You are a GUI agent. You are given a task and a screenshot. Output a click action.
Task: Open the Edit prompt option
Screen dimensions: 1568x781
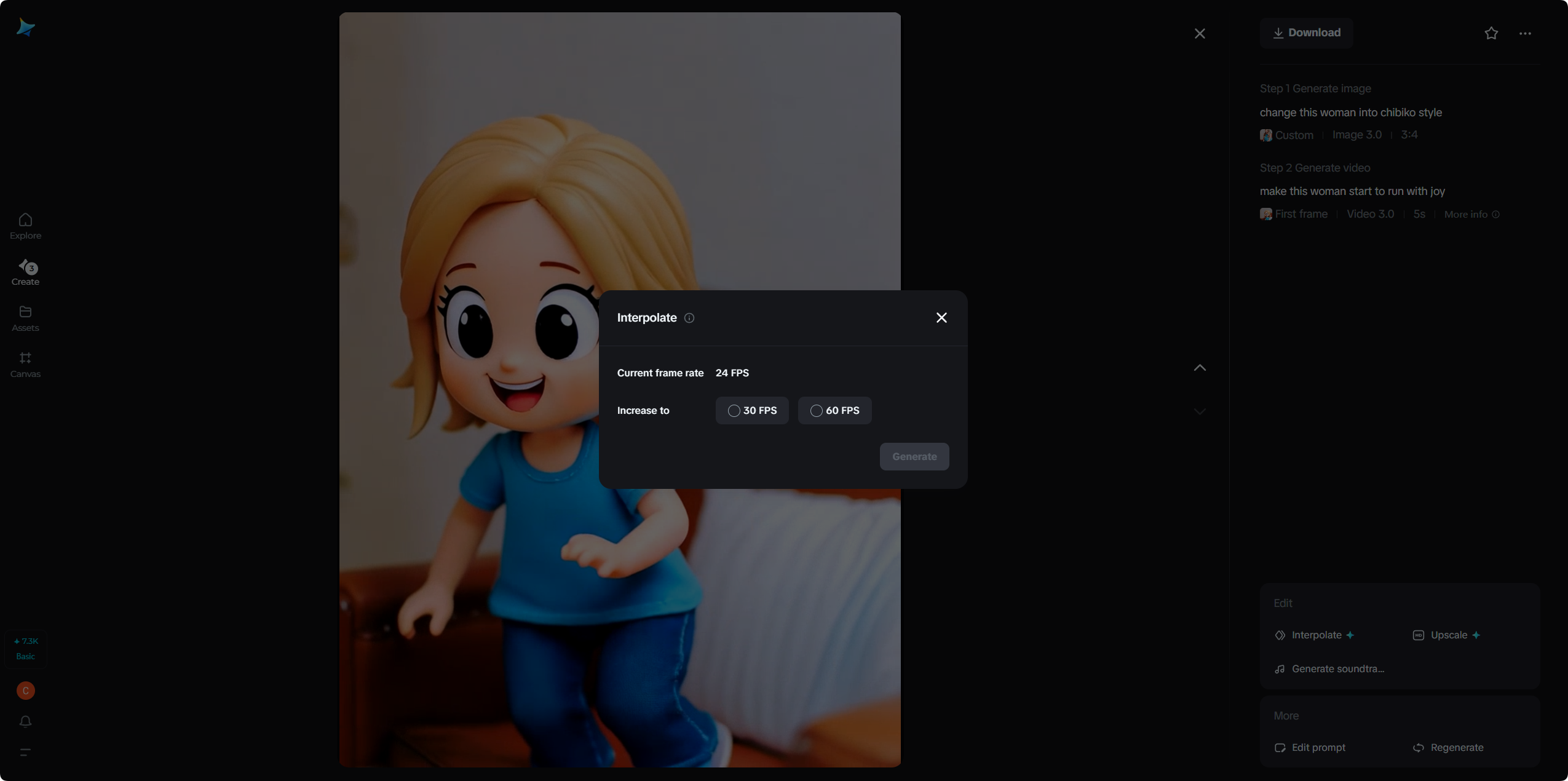pos(1309,747)
